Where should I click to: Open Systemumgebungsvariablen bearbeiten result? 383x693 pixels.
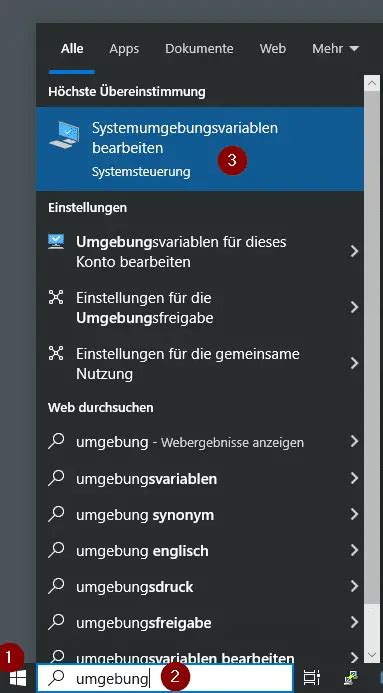tap(200, 149)
